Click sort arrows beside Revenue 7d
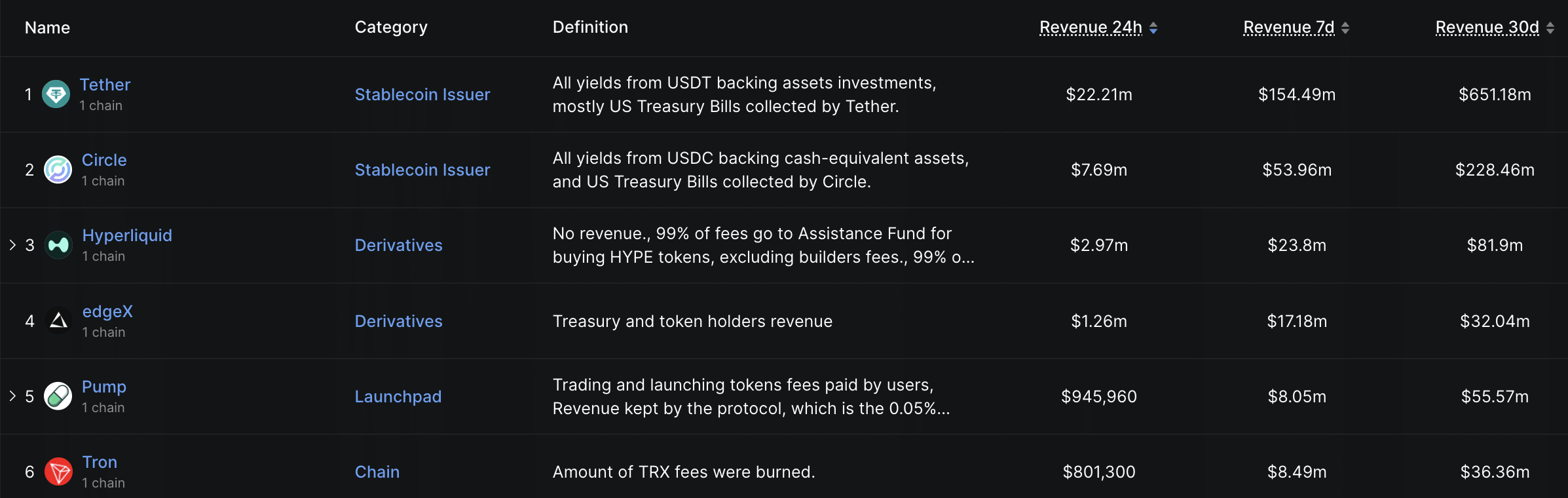 click(x=1345, y=28)
